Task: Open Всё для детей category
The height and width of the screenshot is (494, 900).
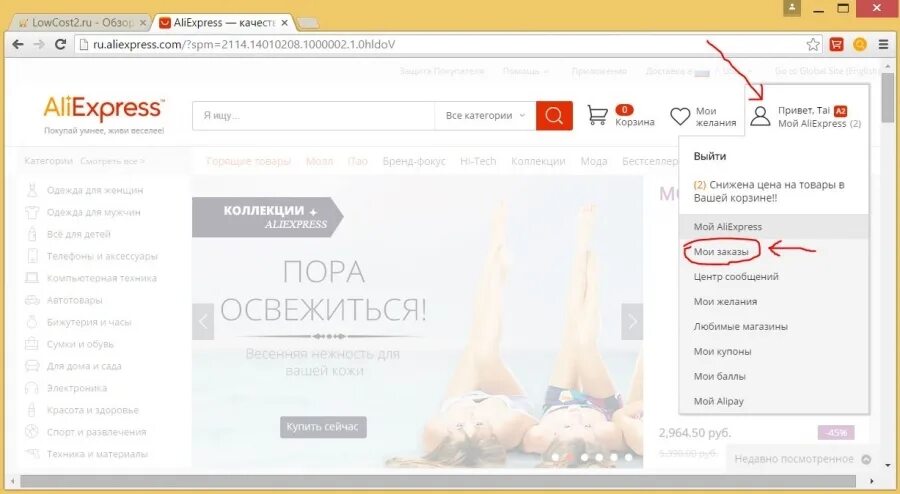Action: click(x=79, y=234)
